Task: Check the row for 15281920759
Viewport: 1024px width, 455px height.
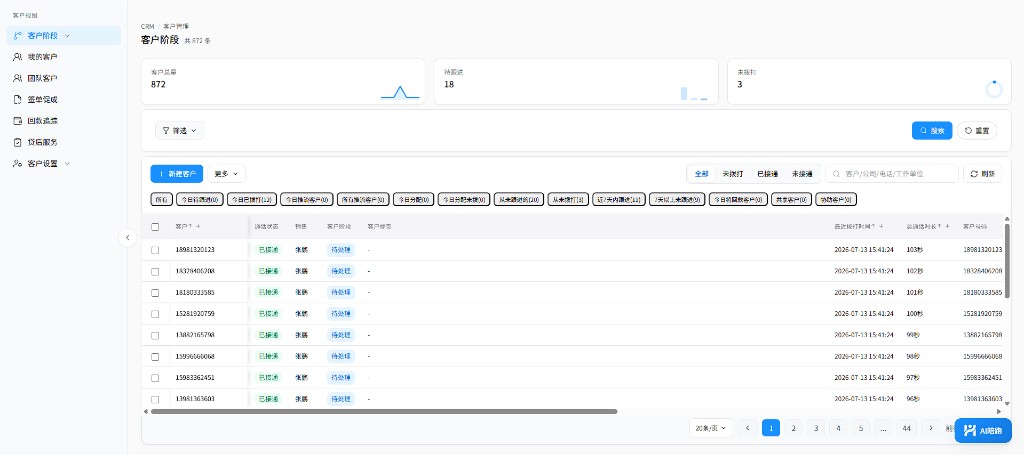Action: (x=155, y=314)
